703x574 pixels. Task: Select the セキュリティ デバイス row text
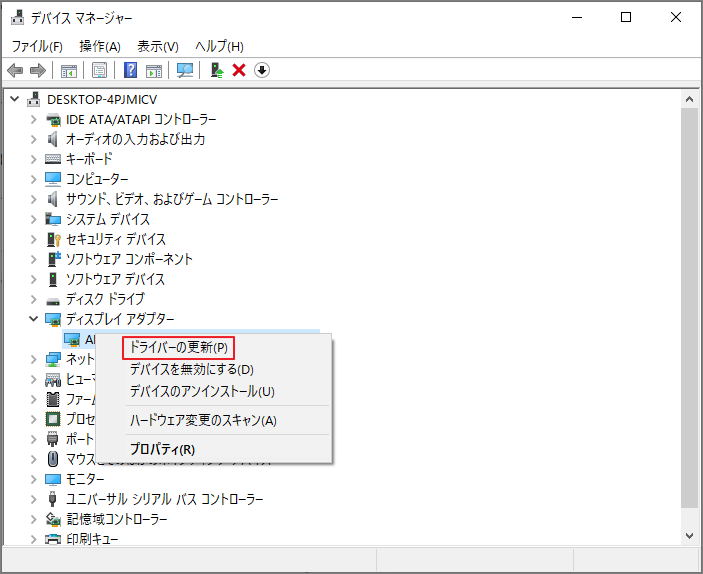click(116, 239)
